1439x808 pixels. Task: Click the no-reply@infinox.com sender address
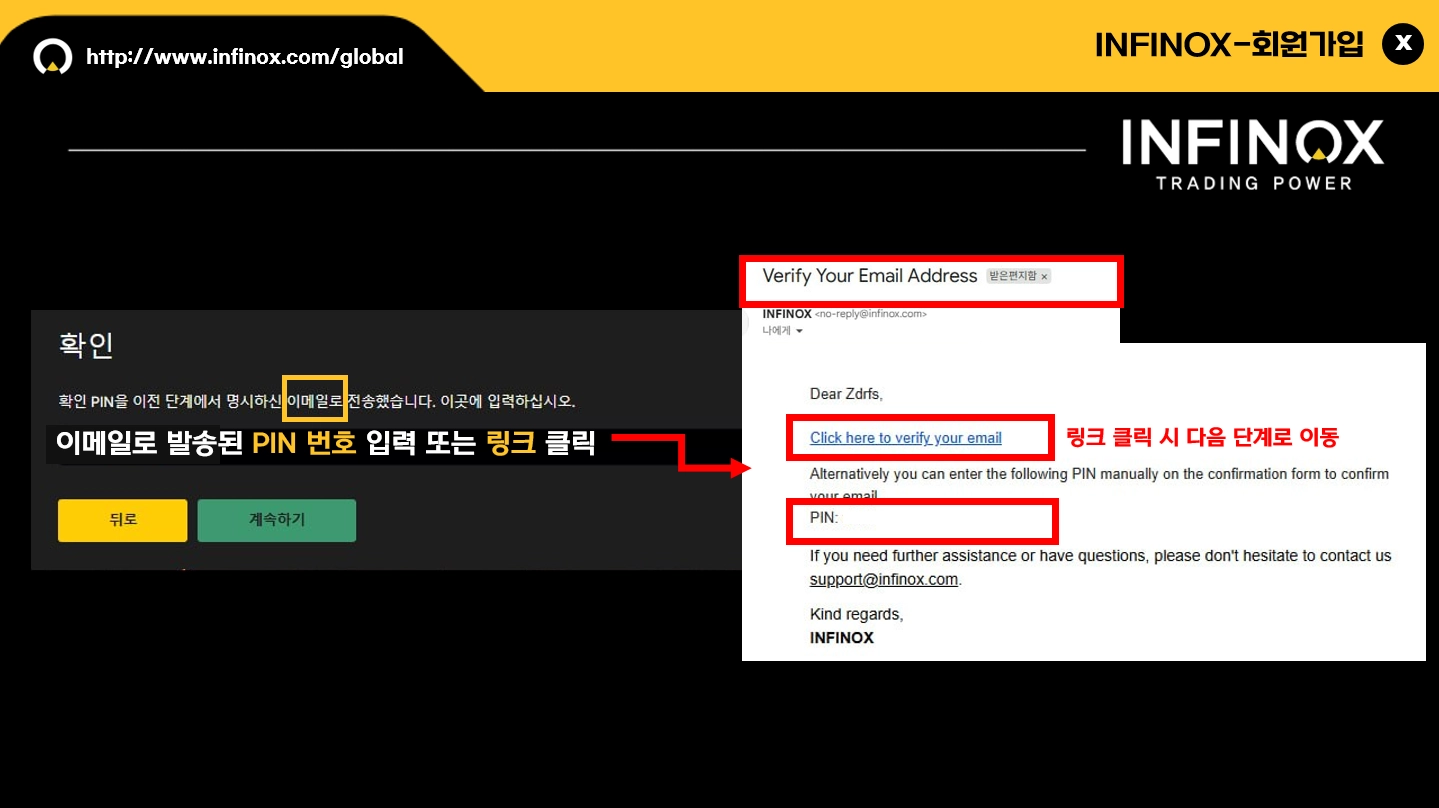coord(871,314)
